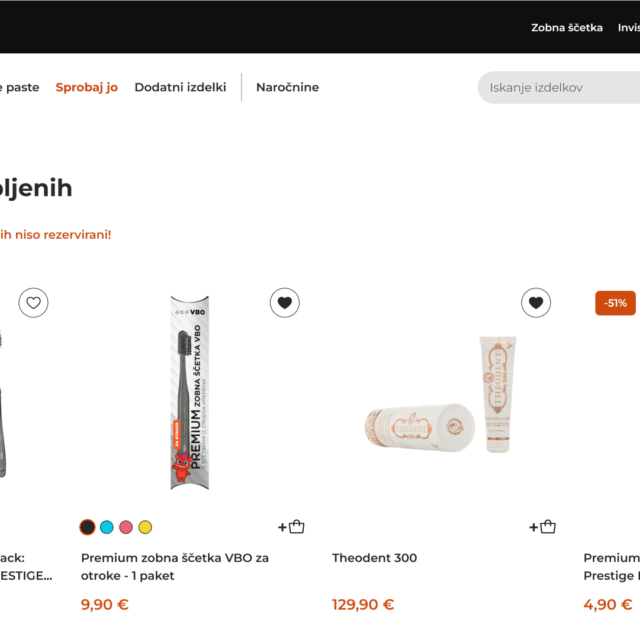Viewport: 640px width, 640px height.
Task: Open the Sprobaj jo menu item
Action: point(87,87)
